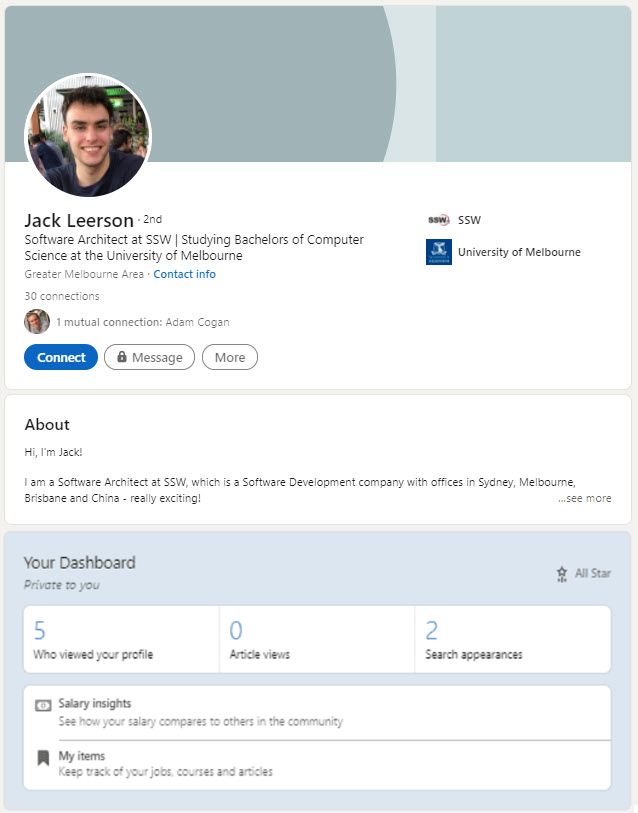Click the SSW company logo icon
Screen dimensions: 638x813
[438, 220]
